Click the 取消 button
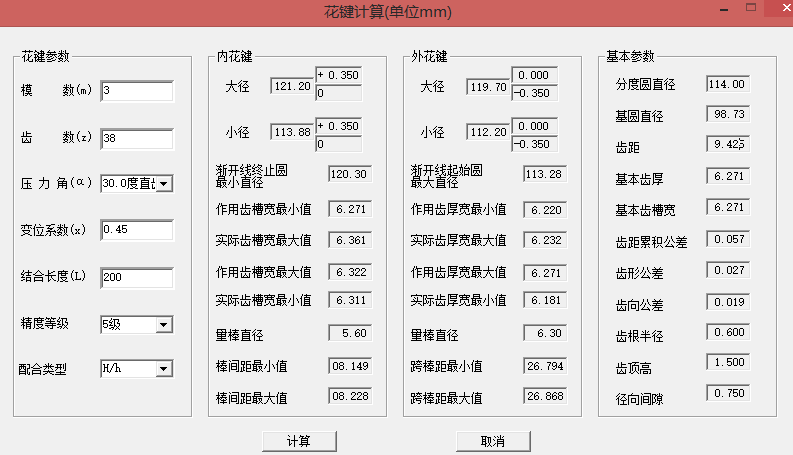This screenshot has height=455, width=793. click(493, 441)
